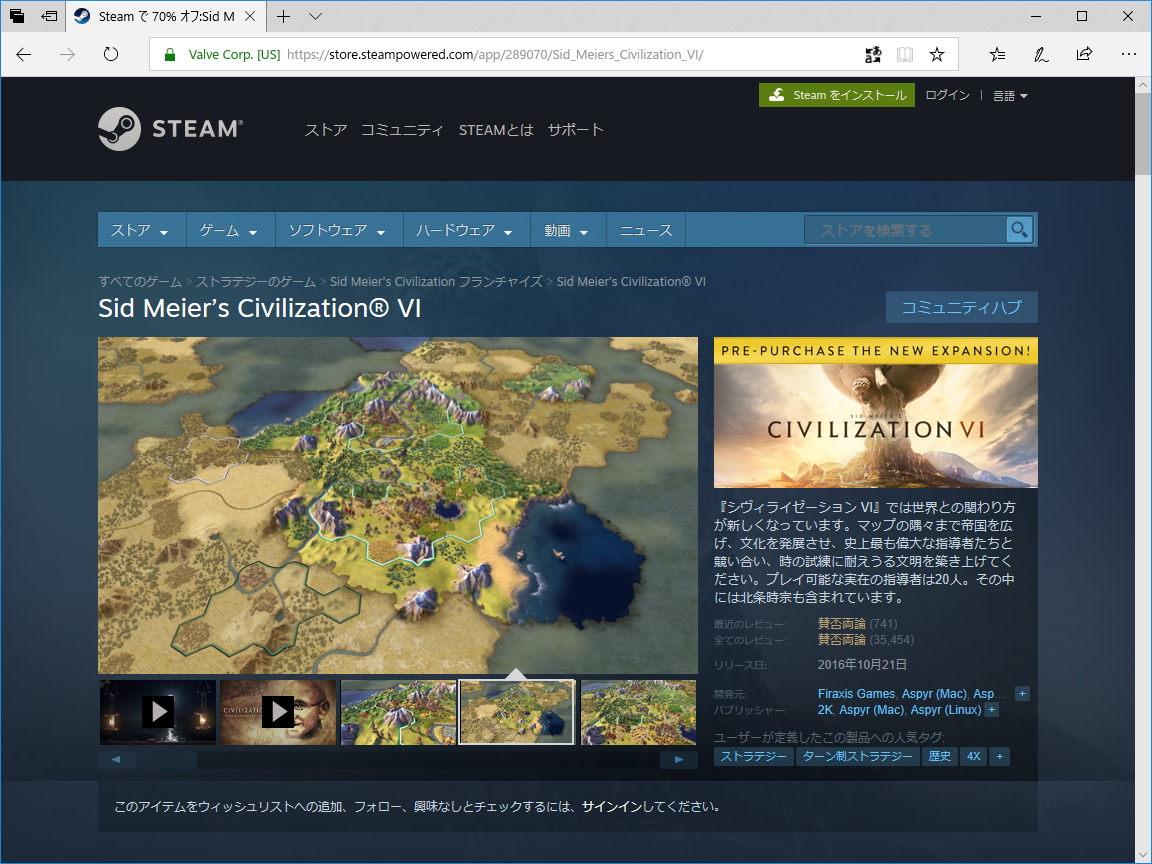Click the store search magnifier icon
The width and height of the screenshot is (1152, 864).
click(1019, 229)
